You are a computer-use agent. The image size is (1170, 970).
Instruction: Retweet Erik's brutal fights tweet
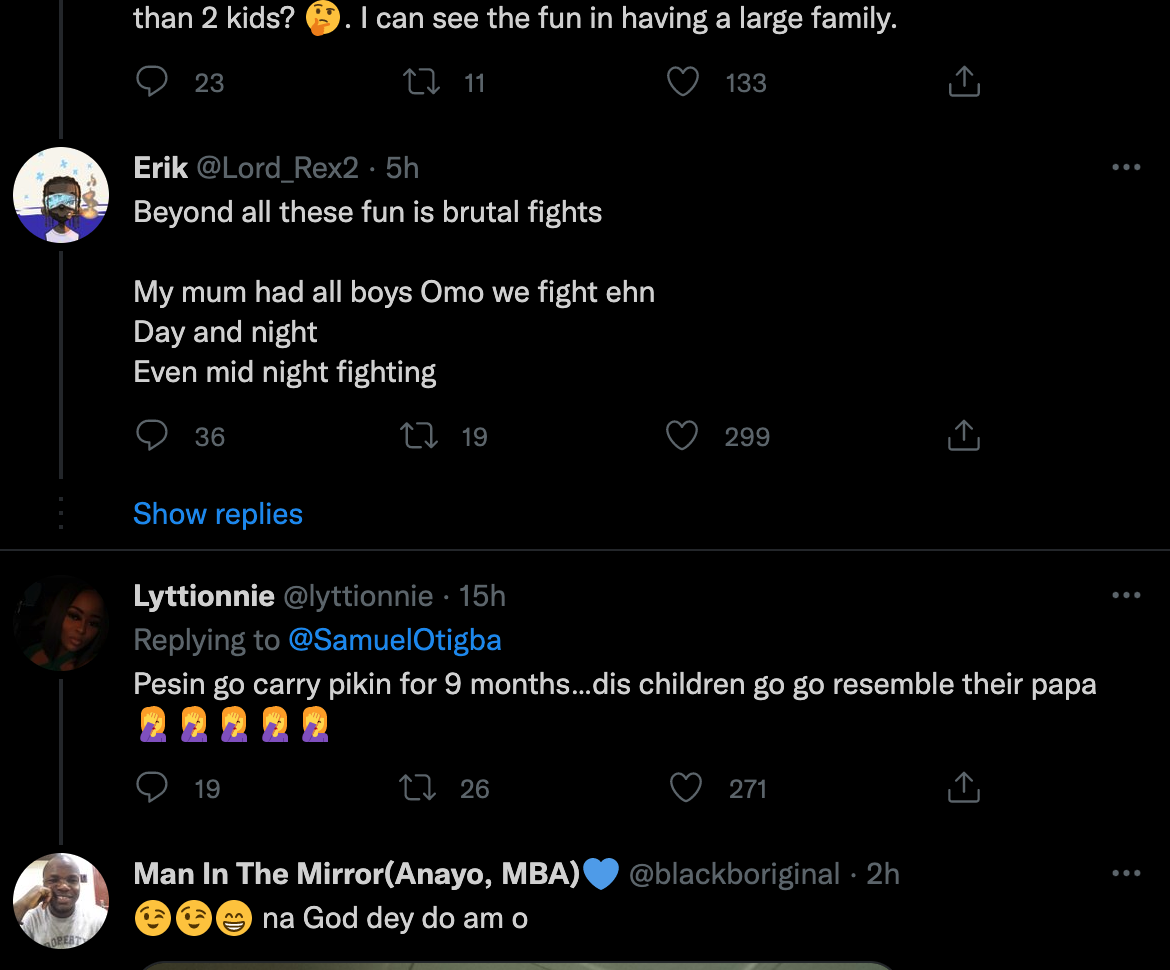coord(419,436)
